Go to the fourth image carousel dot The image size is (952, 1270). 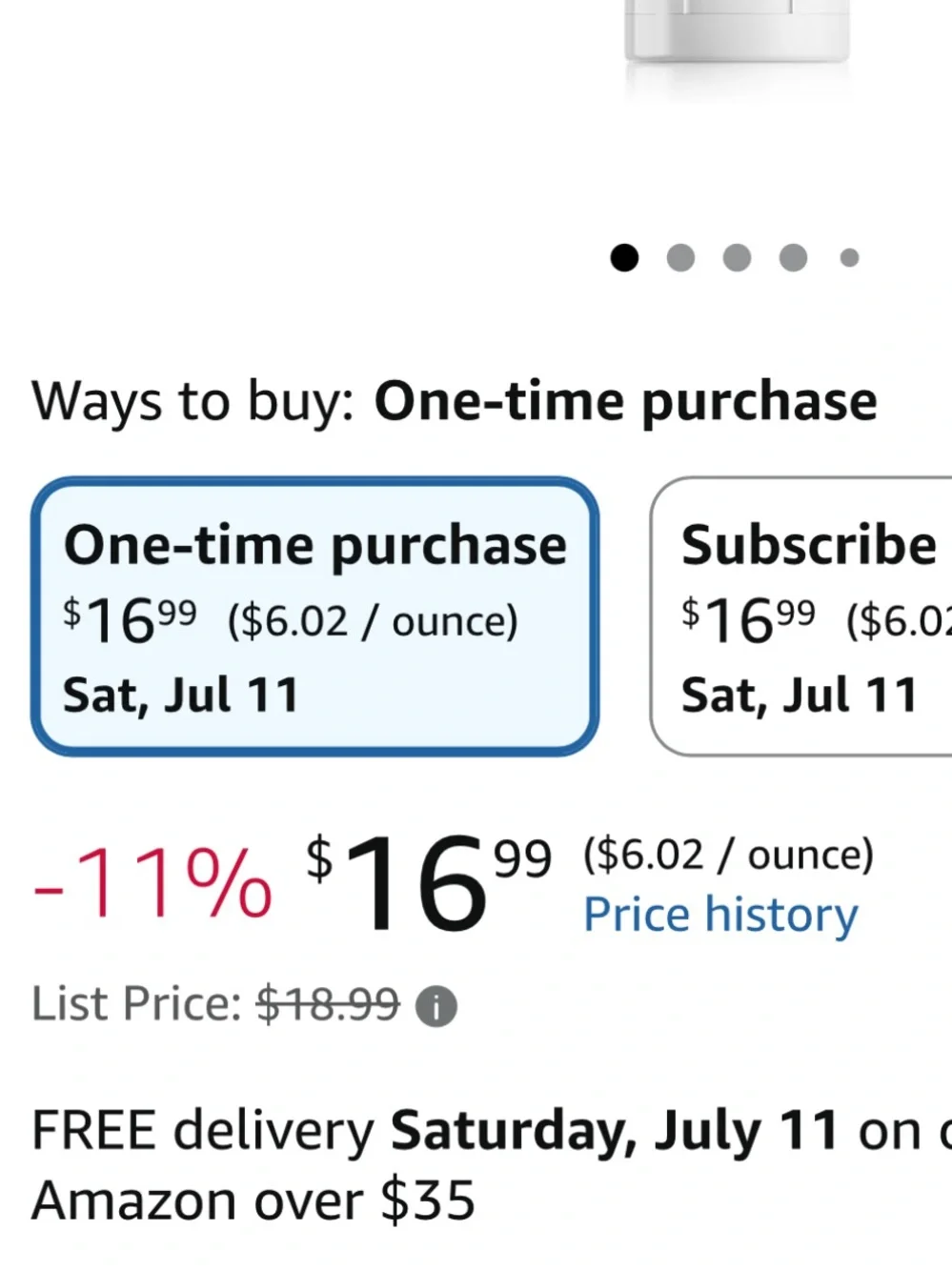click(793, 257)
